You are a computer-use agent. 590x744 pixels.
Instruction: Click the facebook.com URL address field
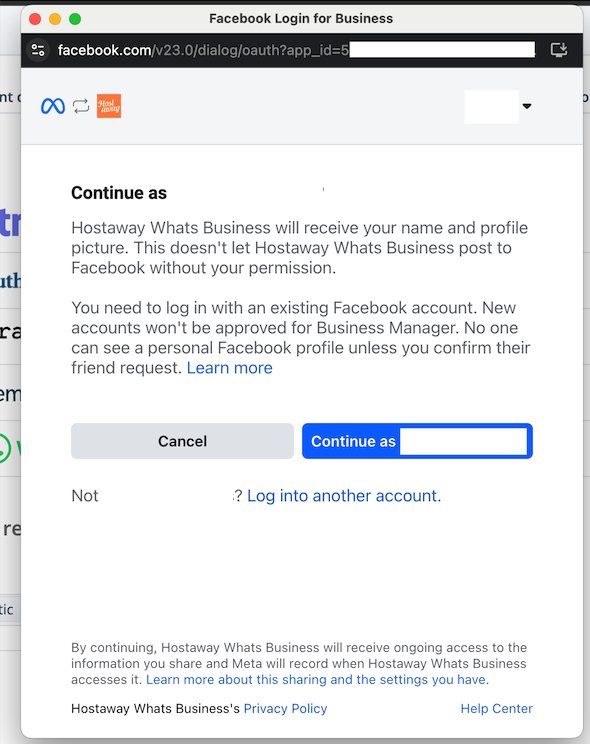(x=296, y=50)
